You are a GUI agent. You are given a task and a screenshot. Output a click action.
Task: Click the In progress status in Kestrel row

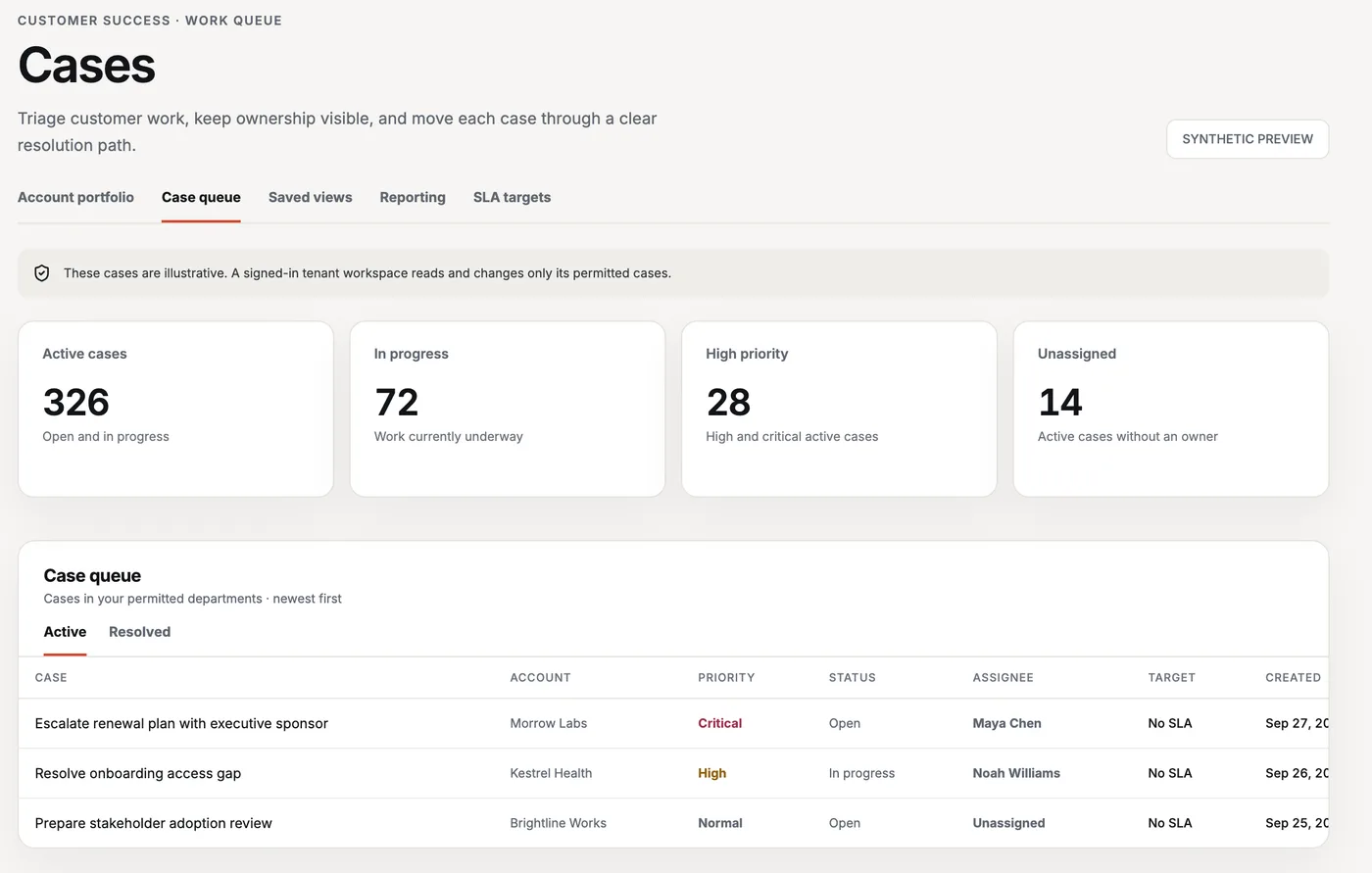861,773
